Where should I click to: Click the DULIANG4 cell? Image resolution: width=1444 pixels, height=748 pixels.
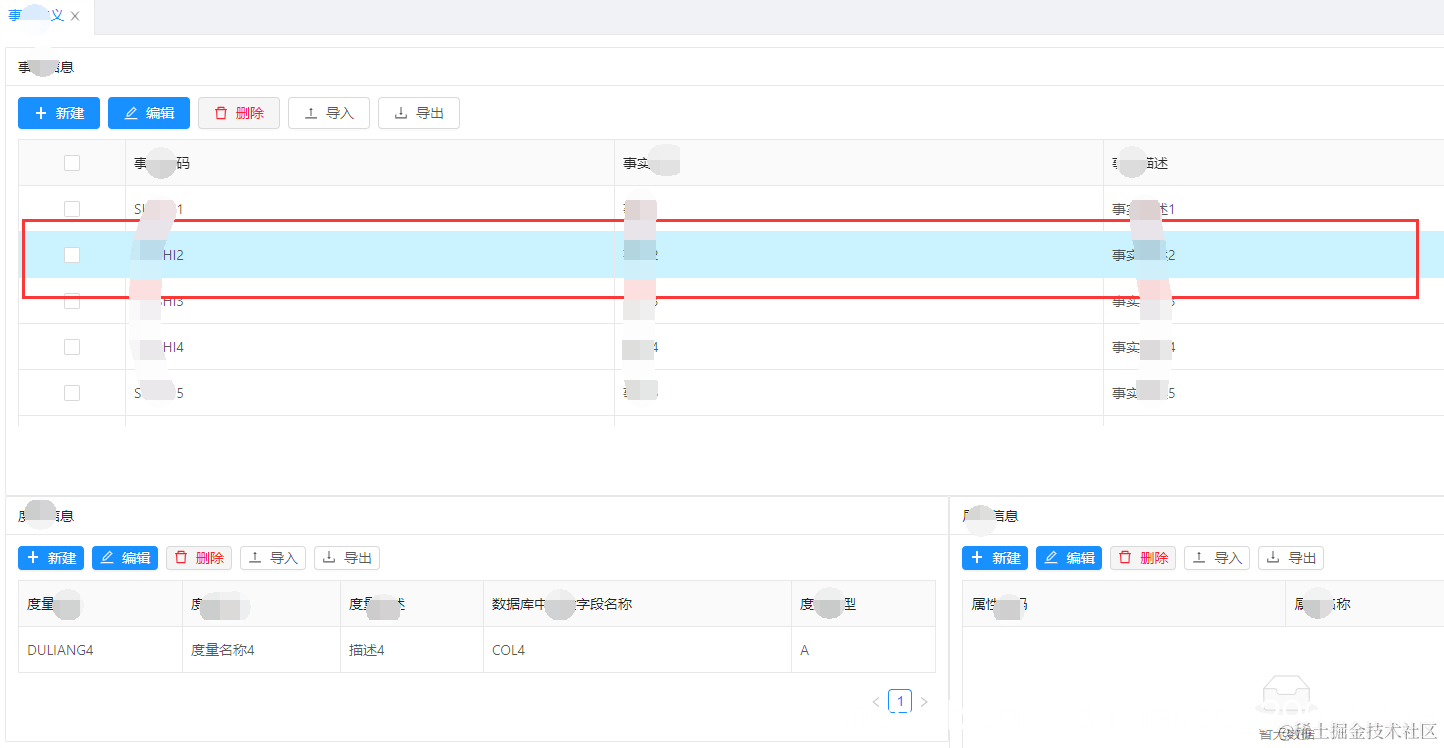100,650
